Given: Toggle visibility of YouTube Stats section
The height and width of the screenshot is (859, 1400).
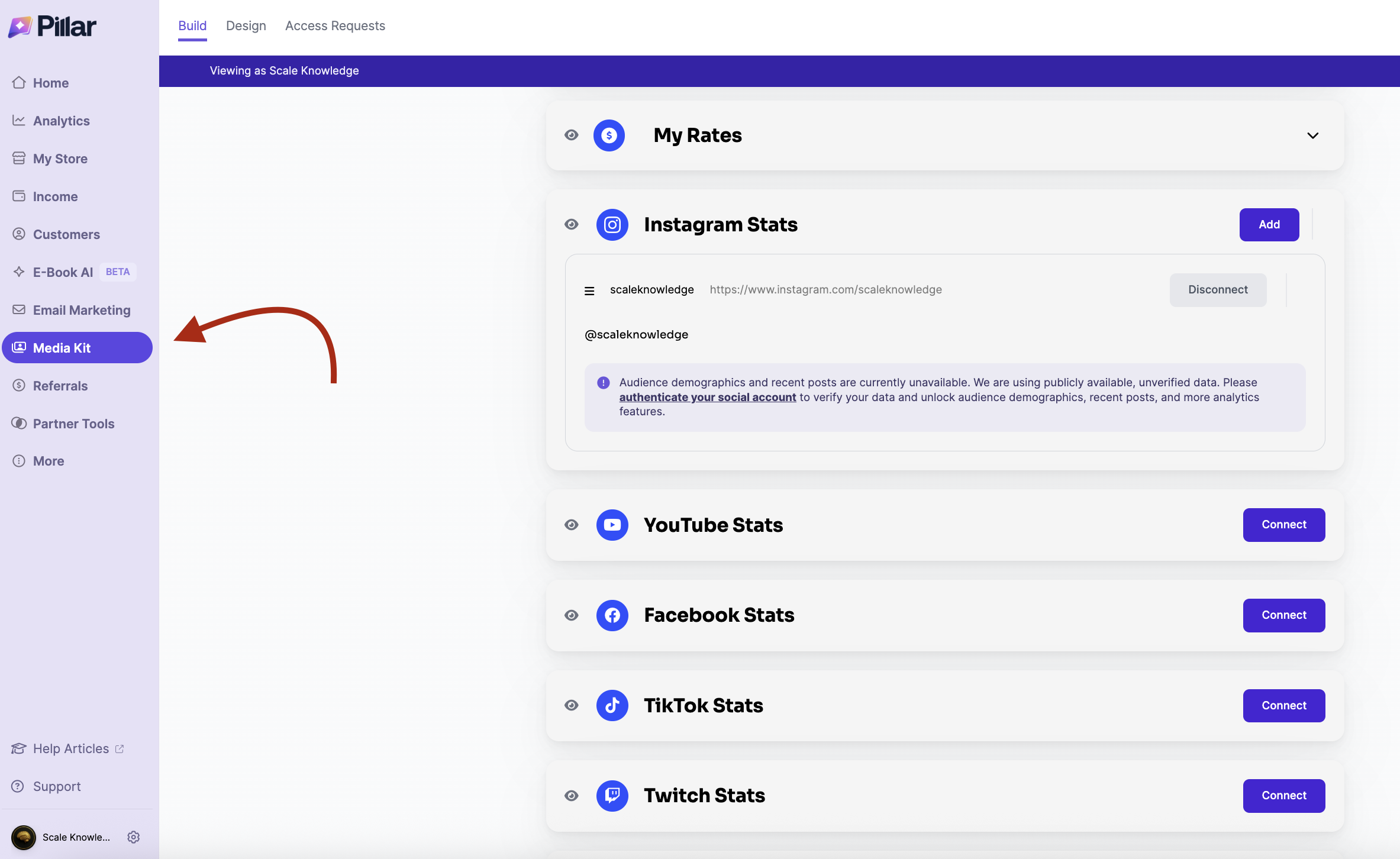Looking at the screenshot, I should [571, 525].
